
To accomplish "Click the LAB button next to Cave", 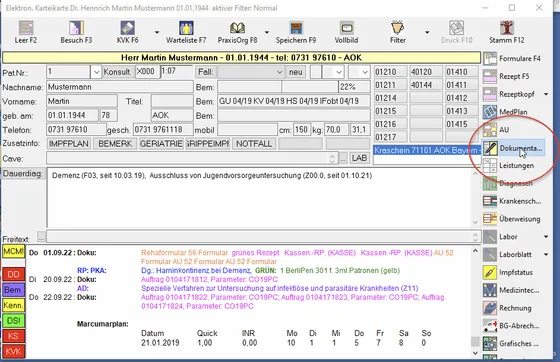I will (359, 158).
